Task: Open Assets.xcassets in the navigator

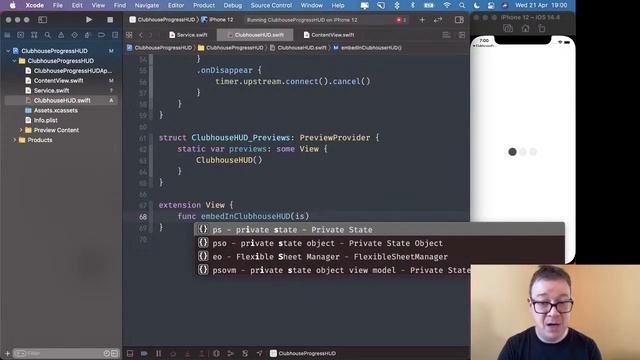Action: [51, 110]
